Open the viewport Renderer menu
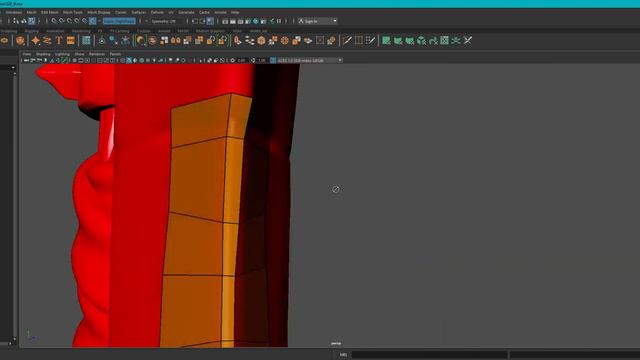 pyautogui.click(x=97, y=54)
